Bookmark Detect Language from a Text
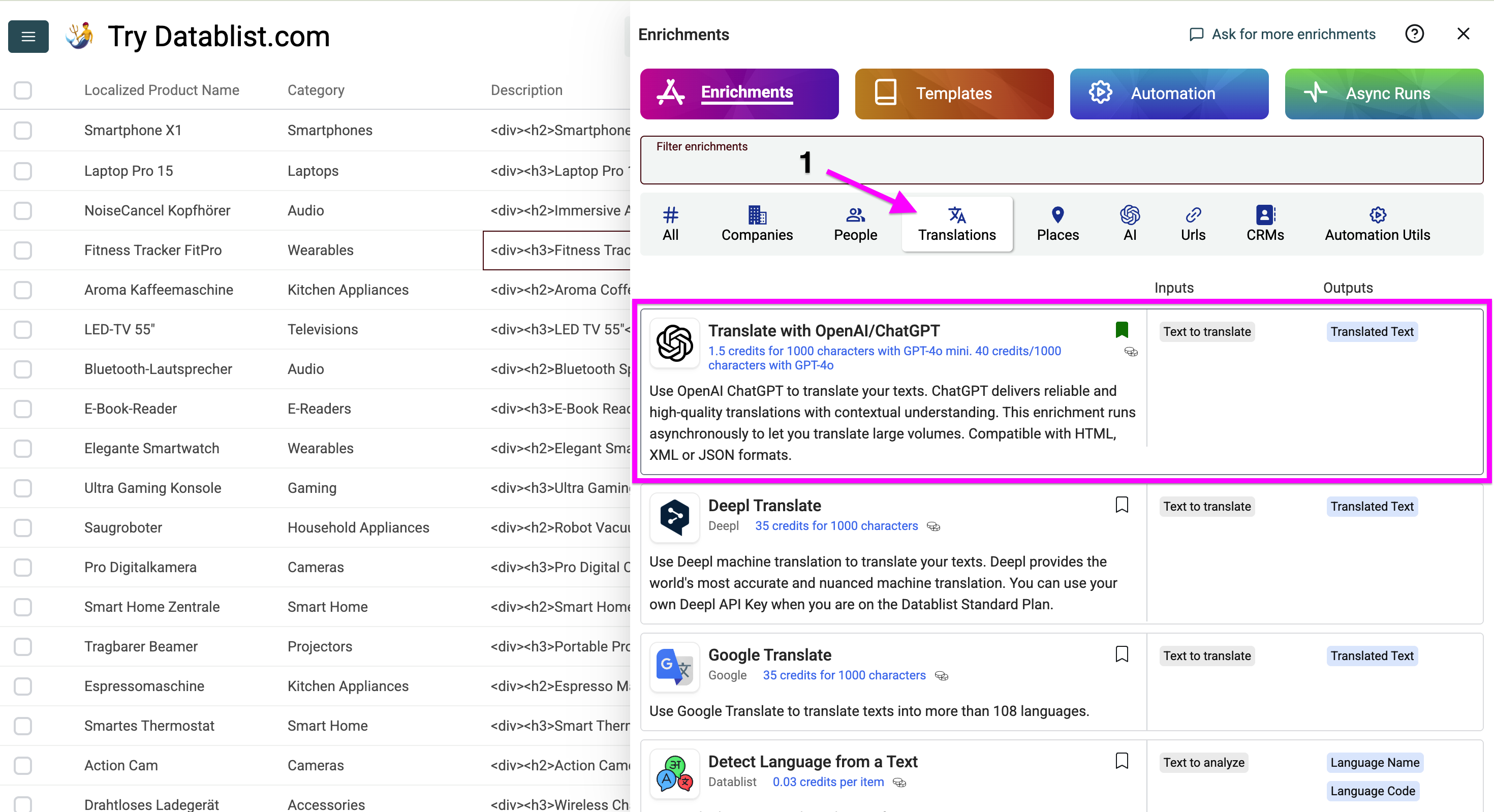1494x812 pixels. pos(1122,761)
